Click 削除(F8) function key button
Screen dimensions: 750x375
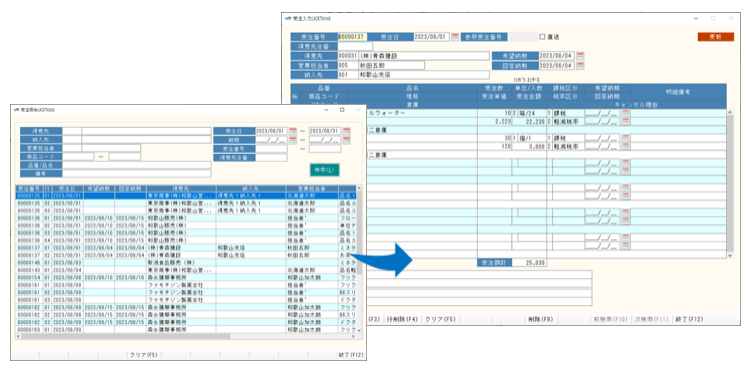[x=541, y=319]
